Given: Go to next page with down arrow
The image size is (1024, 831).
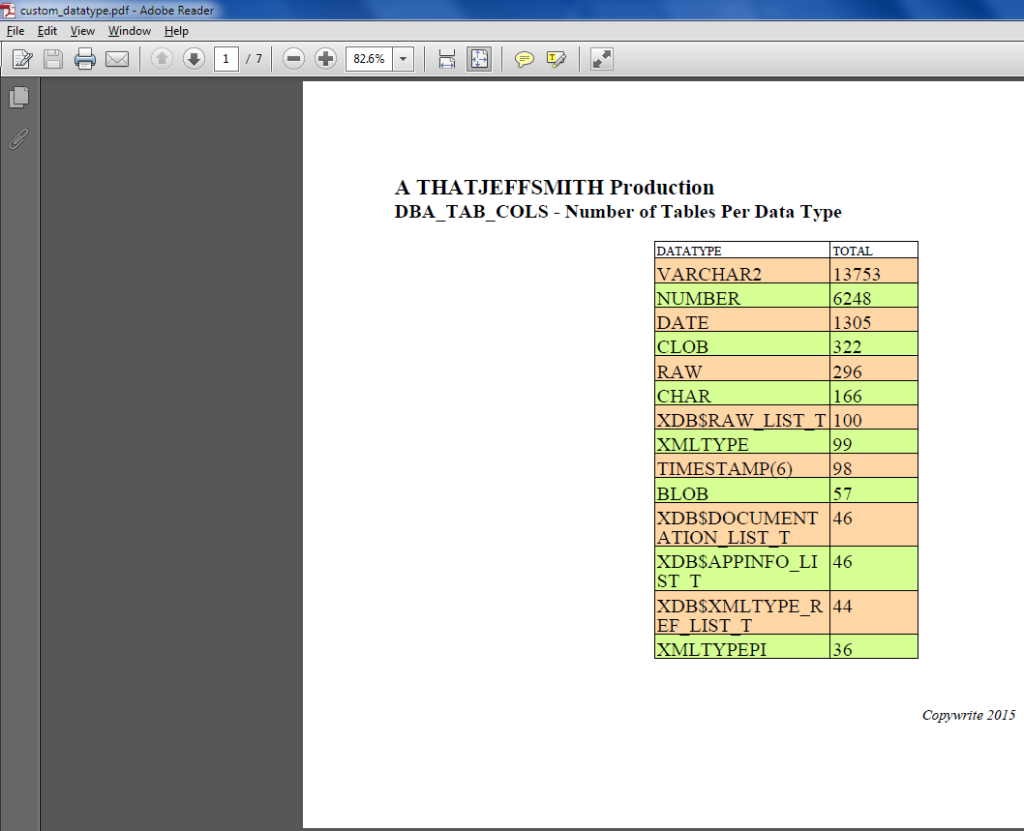Looking at the screenshot, I should [193, 58].
